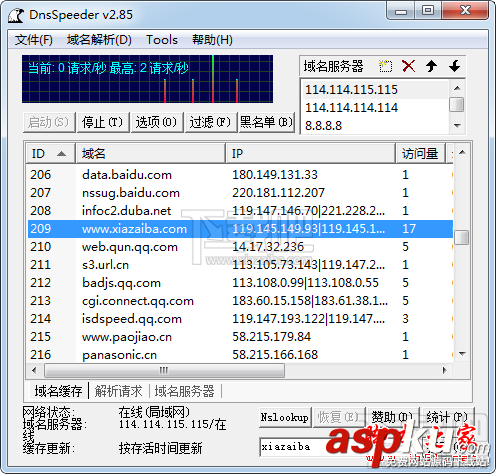Viewport: 496px width, 474px height.
Task: Open the 文件(F) menu
Action: click(33, 40)
